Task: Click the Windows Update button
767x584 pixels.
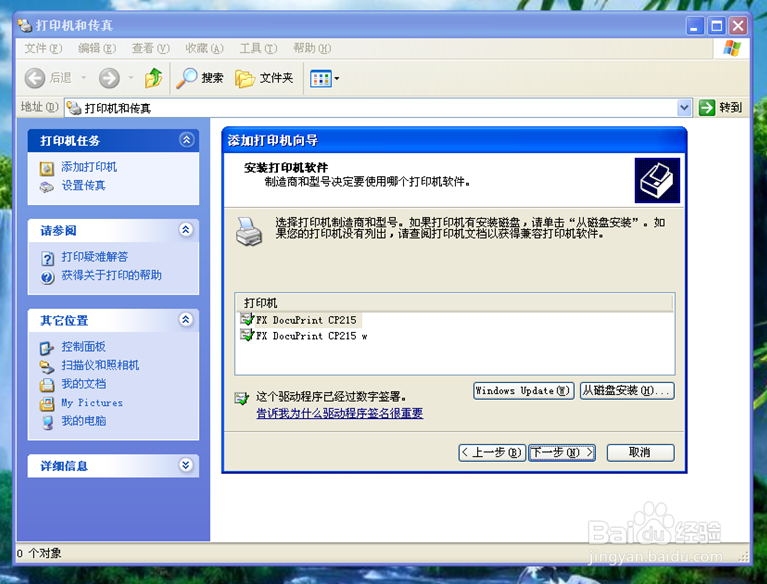Action: pos(523,391)
